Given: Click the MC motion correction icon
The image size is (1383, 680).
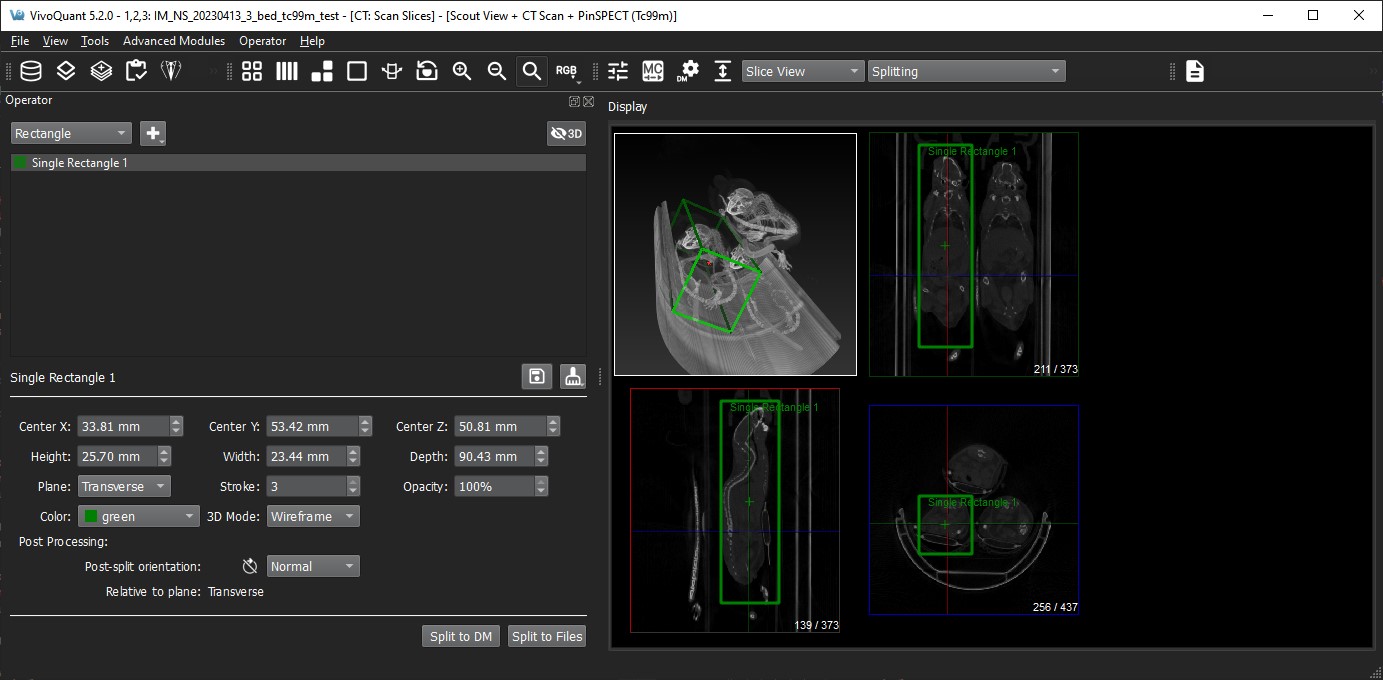Looking at the screenshot, I should pos(653,71).
